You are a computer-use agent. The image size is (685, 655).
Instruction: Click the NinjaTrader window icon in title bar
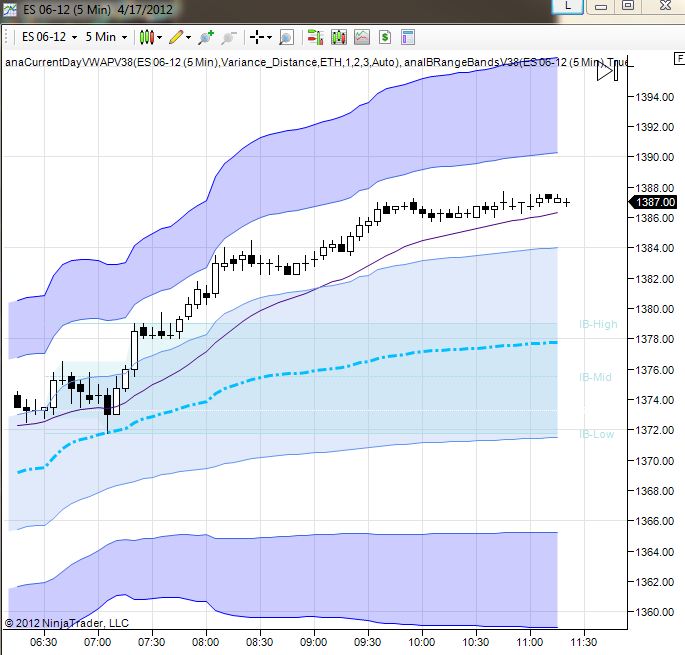click(10, 10)
